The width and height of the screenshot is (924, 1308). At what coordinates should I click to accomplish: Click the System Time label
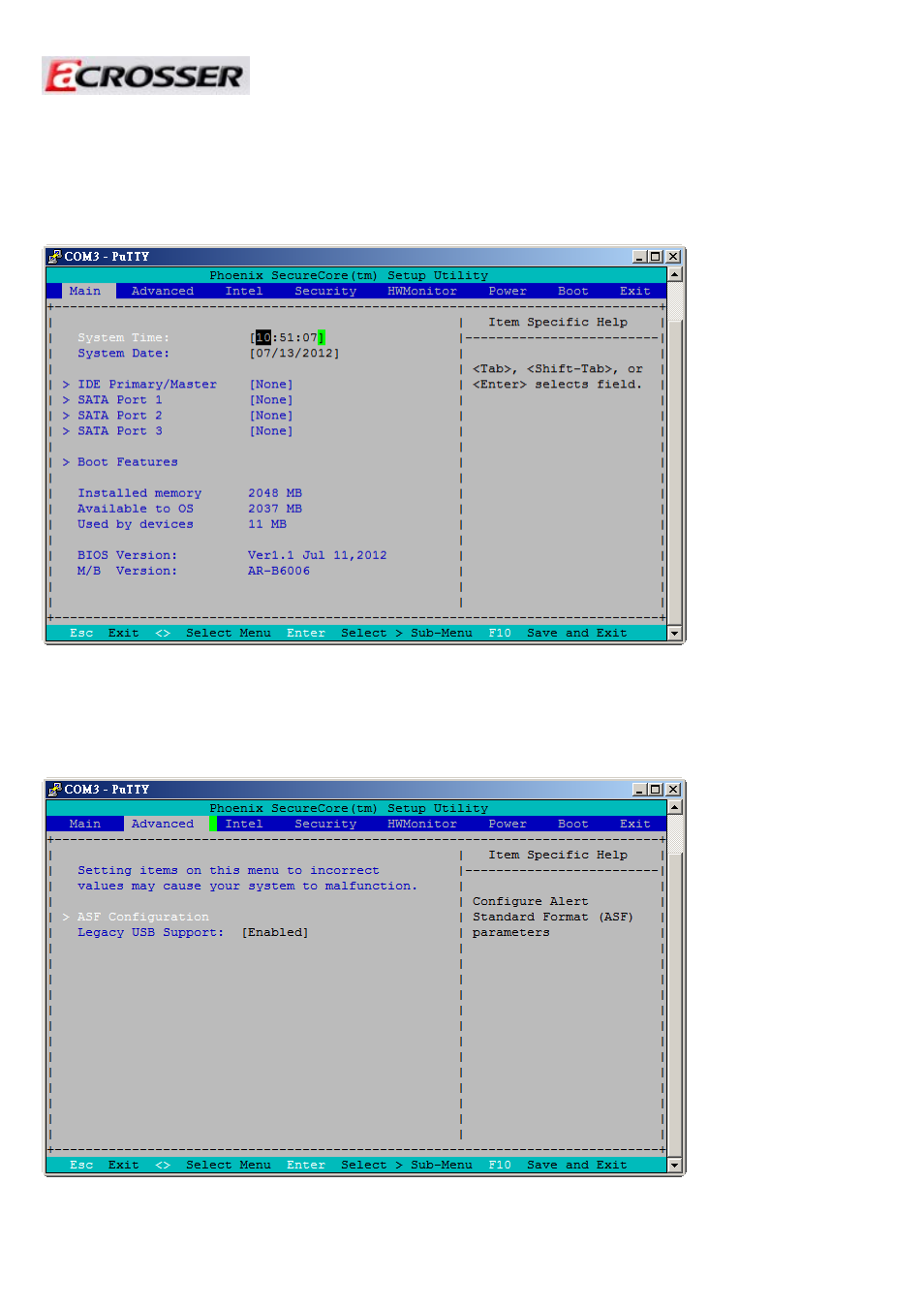[124, 338]
